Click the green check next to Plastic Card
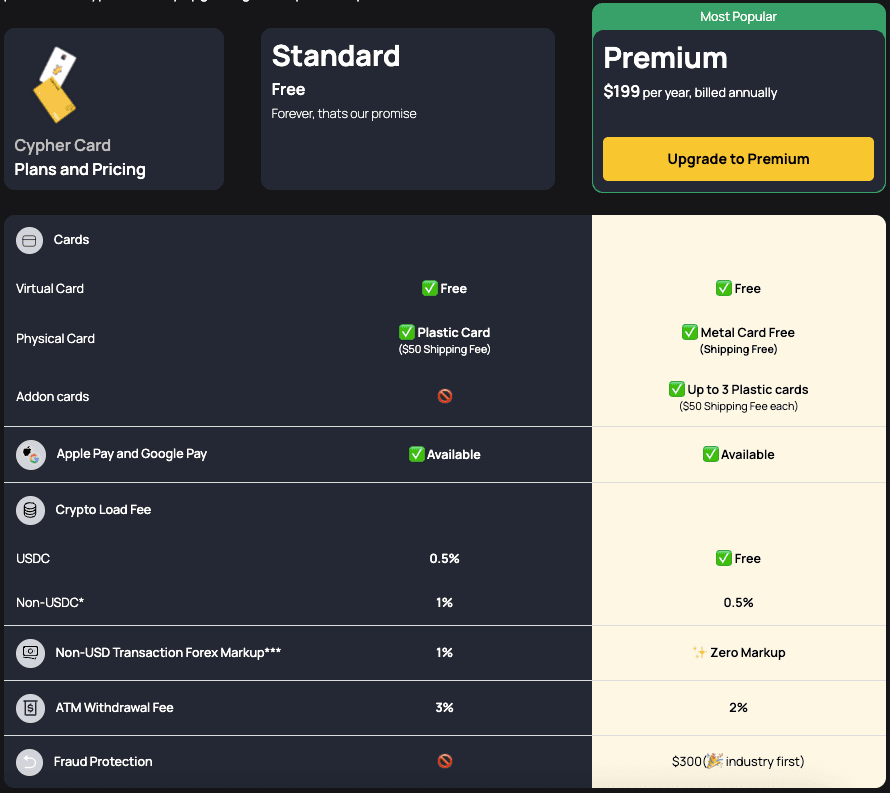 406,332
